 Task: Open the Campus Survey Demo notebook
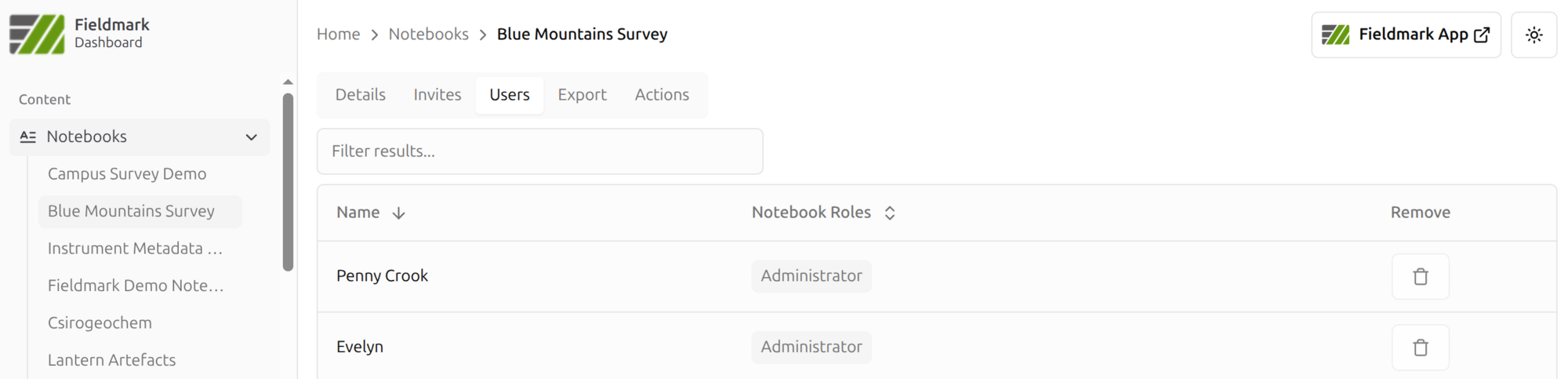tap(127, 174)
